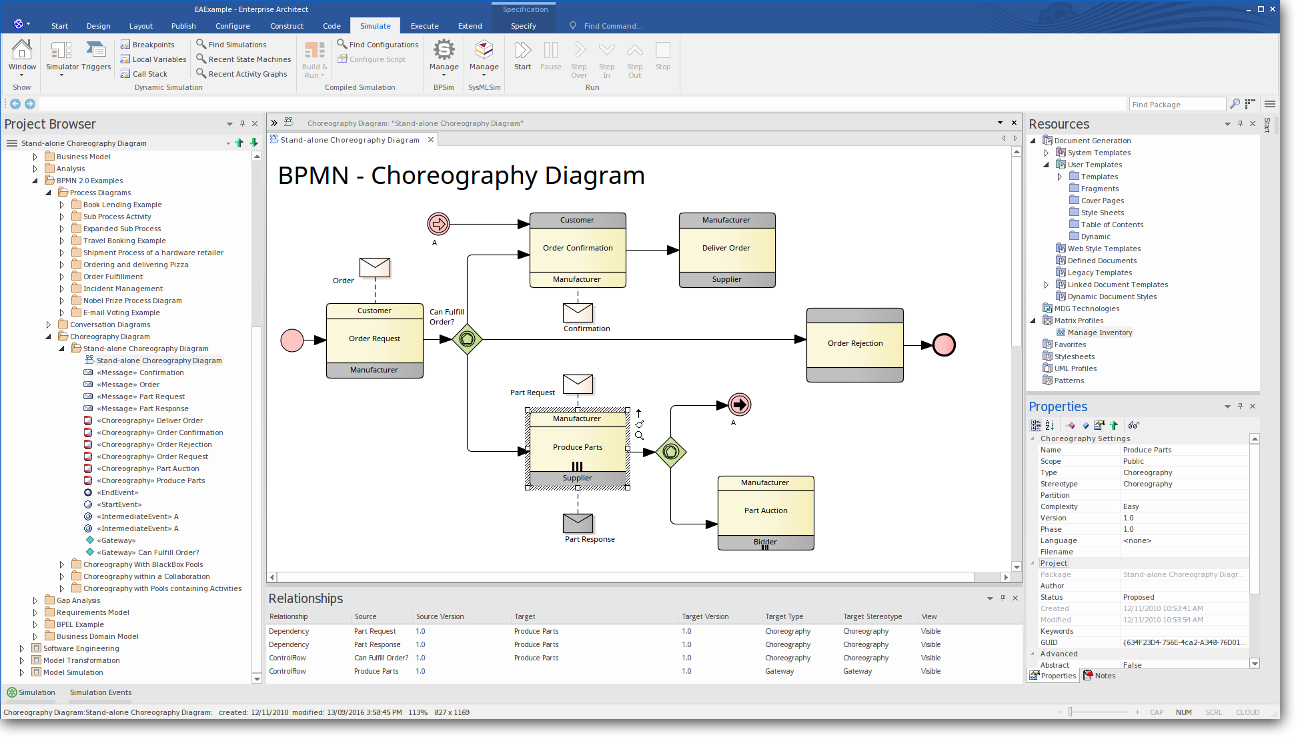Screen dimensions: 1310x750
Task: Click the SysMLSim Manage icon
Action: pos(484,51)
